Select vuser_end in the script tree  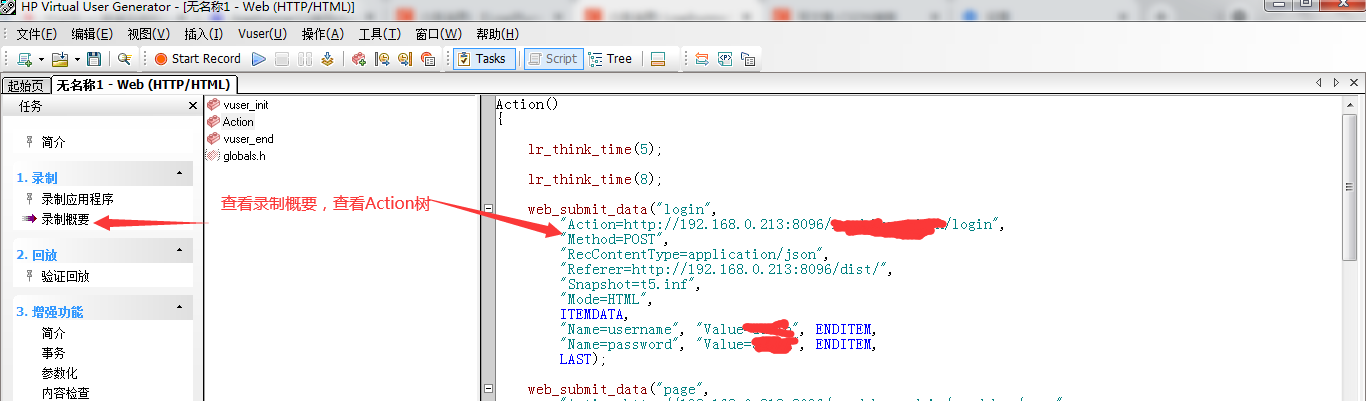[248, 139]
